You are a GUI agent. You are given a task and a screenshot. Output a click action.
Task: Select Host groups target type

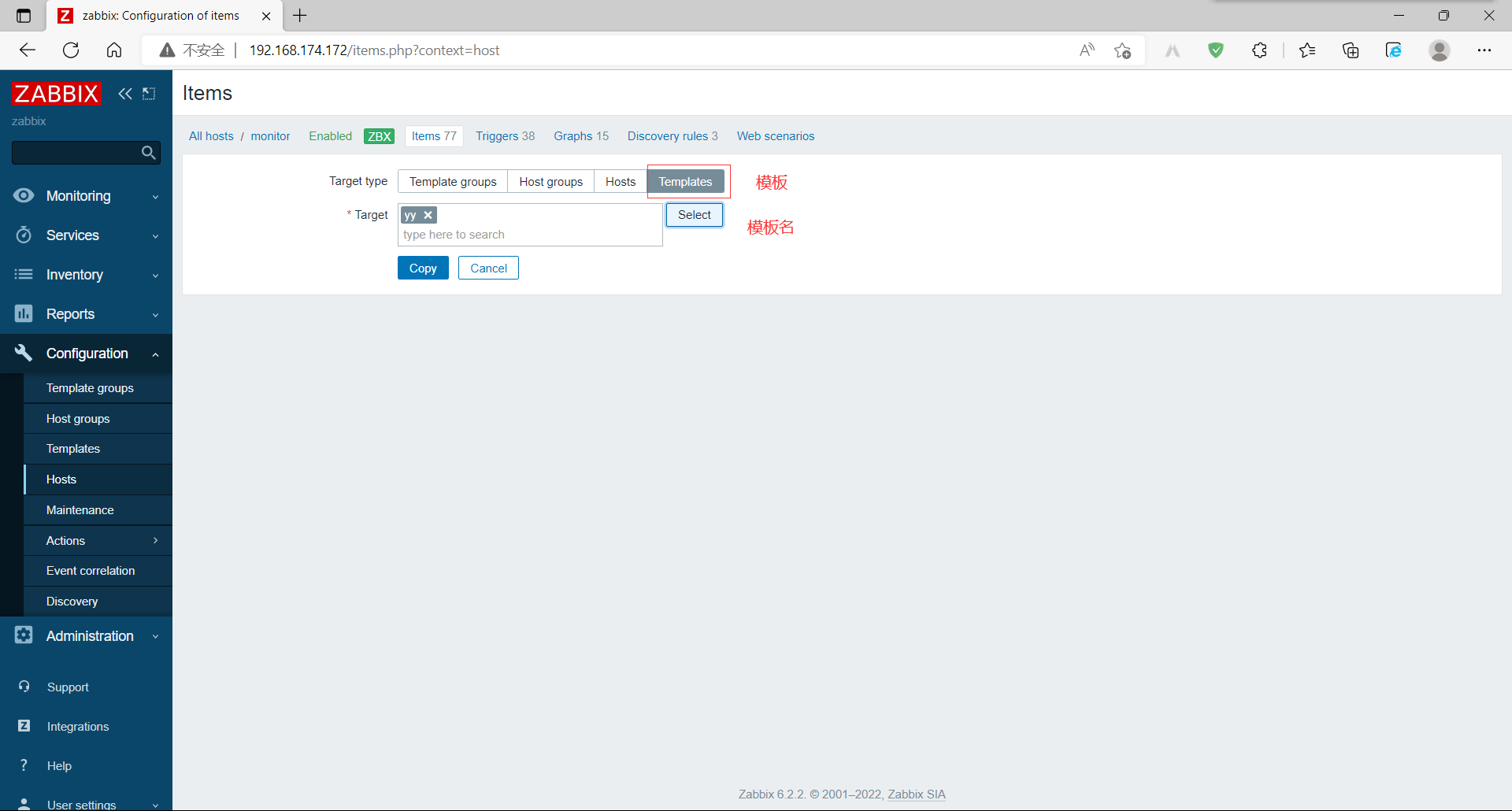tap(551, 181)
